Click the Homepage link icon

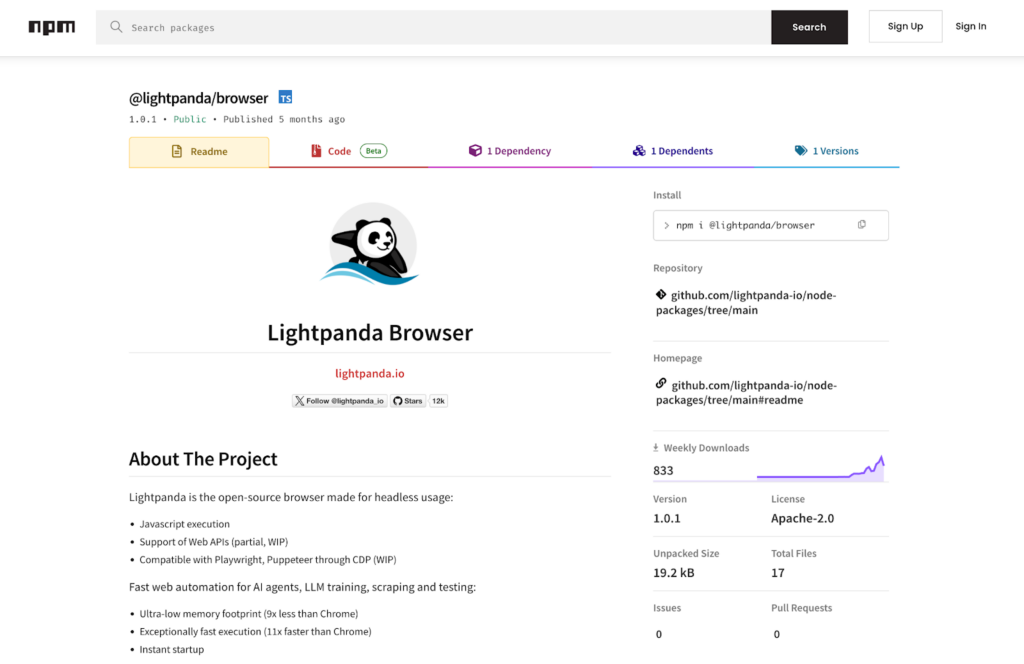(659, 385)
